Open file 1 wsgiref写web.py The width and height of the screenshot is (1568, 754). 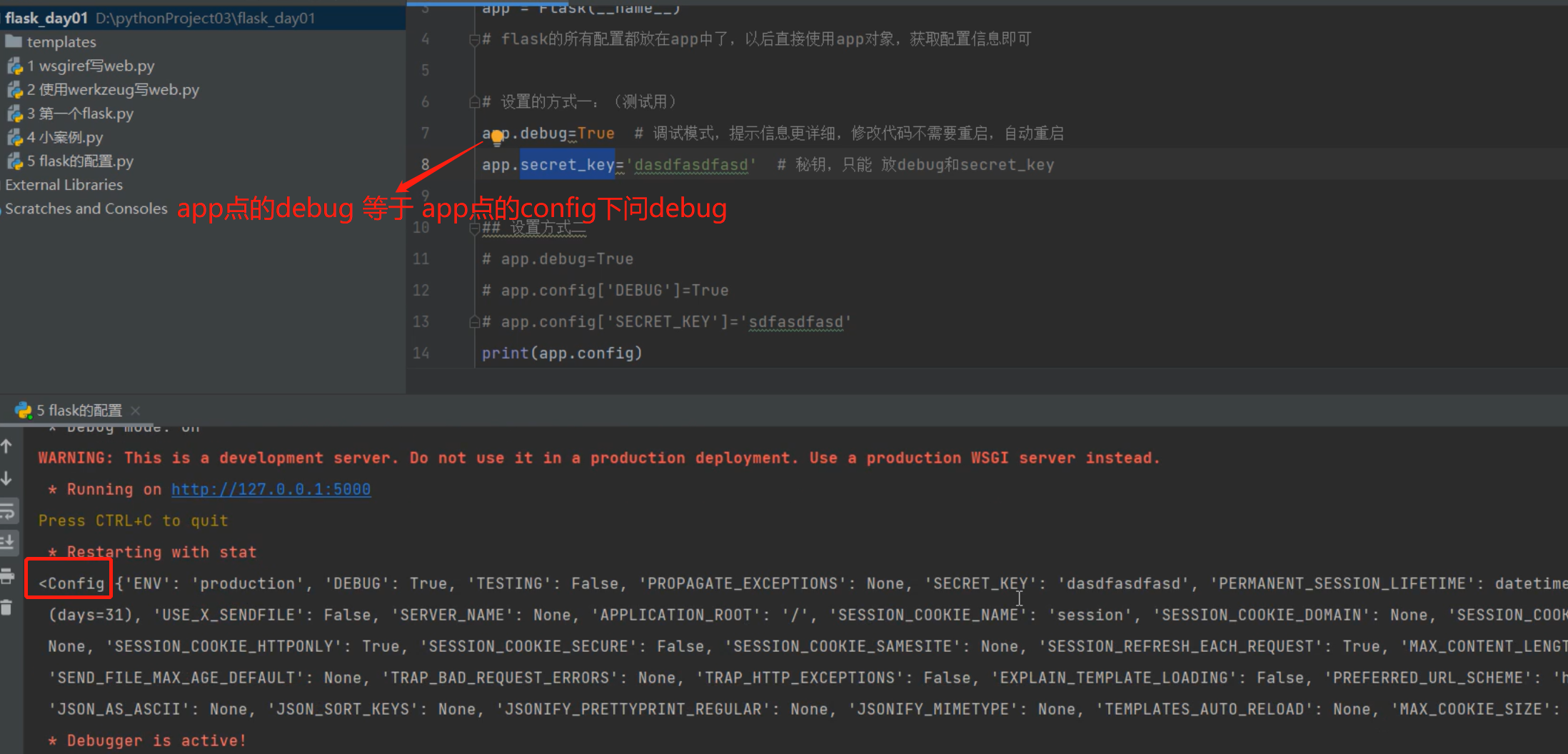tap(91, 66)
